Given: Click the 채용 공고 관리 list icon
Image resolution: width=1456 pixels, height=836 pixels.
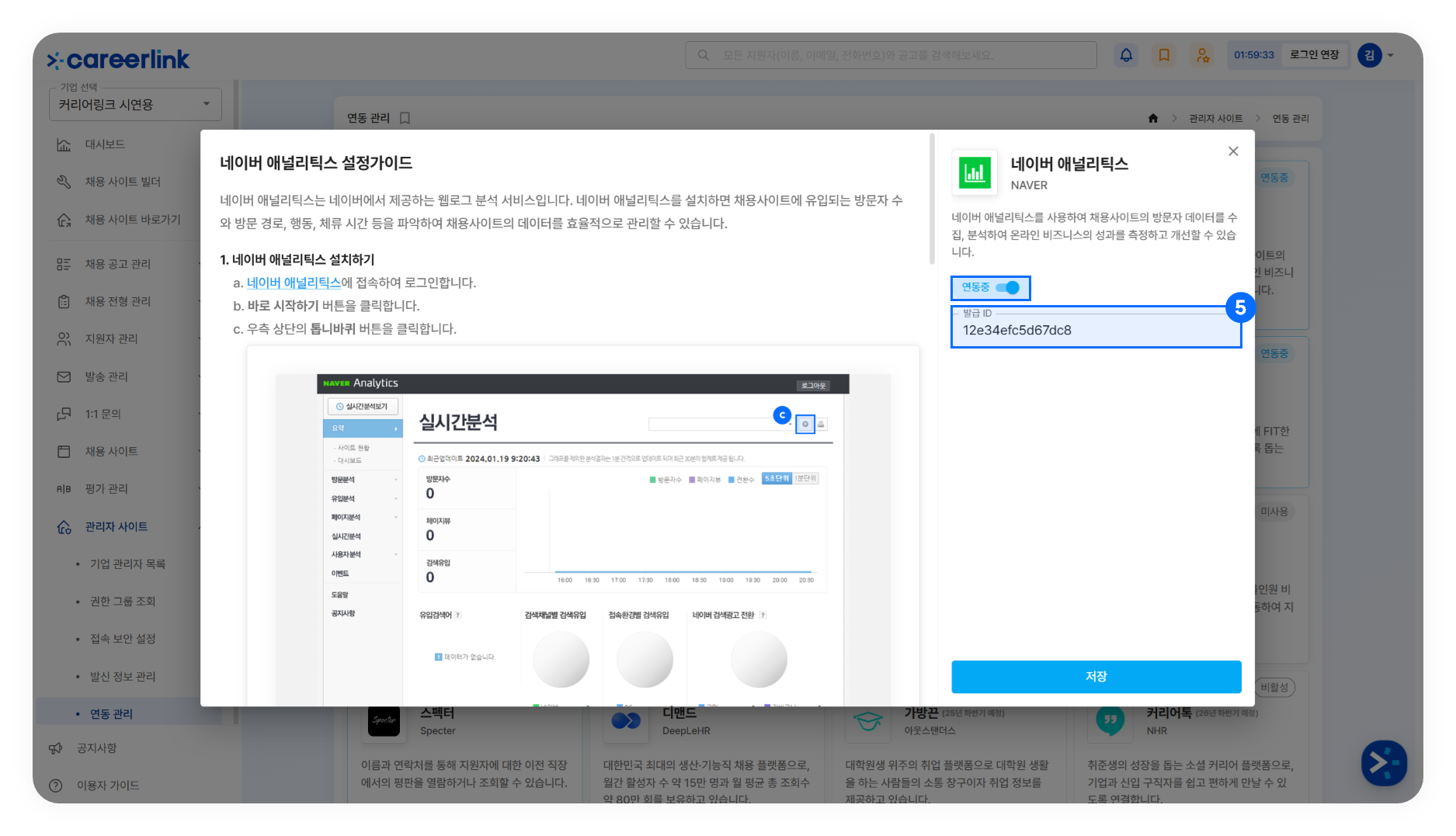Looking at the screenshot, I should point(64,264).
